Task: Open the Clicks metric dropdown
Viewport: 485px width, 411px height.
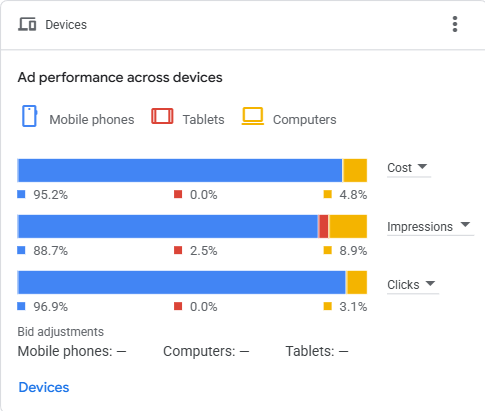Action: [x=413, y=284]
